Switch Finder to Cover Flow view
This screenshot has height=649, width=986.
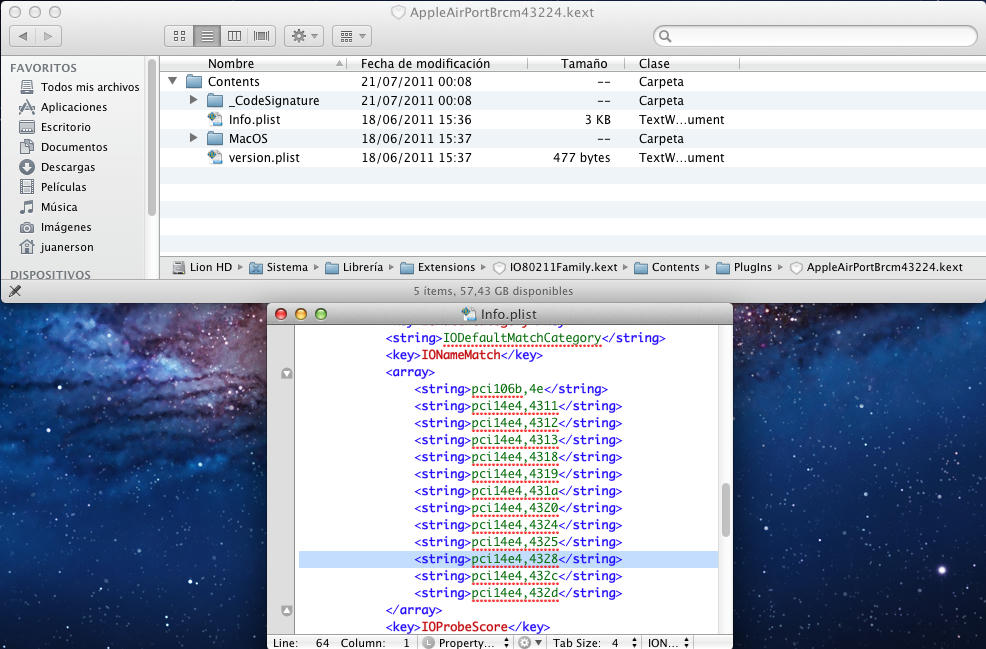tap(262, 36)
